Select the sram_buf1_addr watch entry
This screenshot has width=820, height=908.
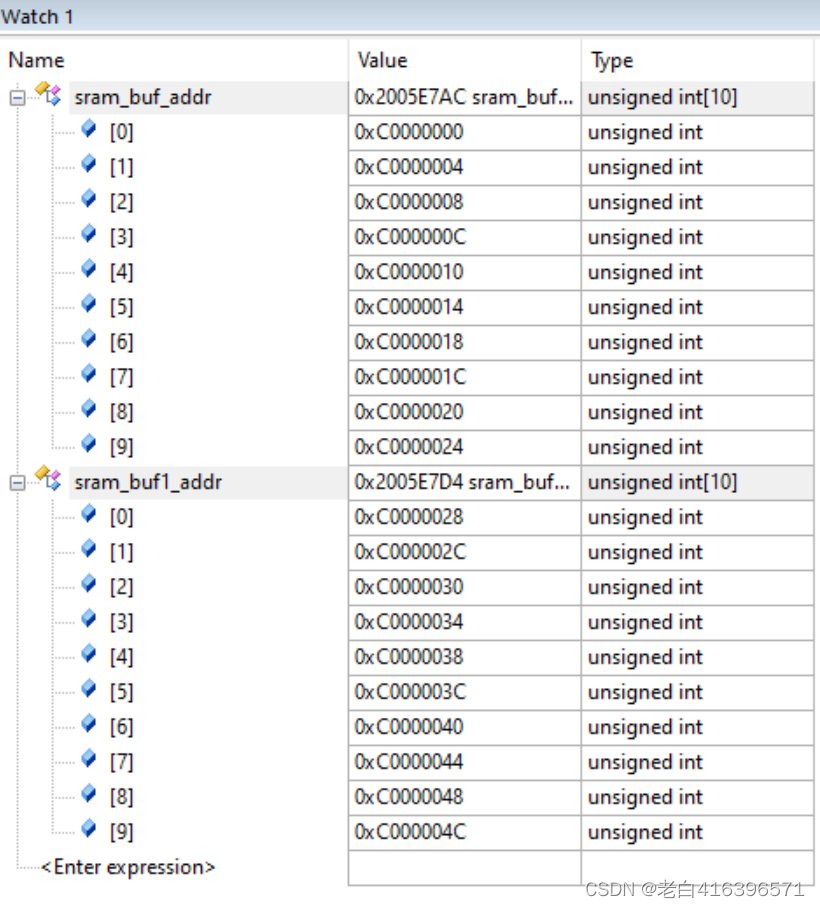coord(148,482)
